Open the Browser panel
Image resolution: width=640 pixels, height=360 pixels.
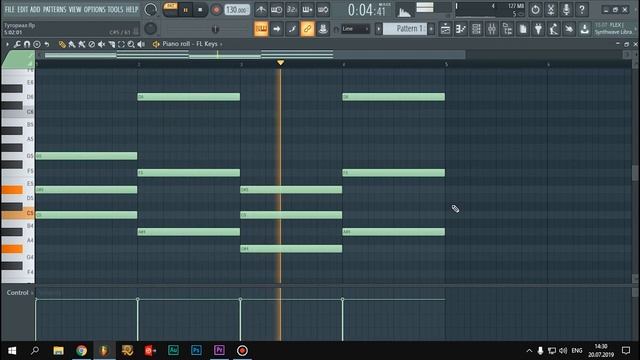pos(507,29)
